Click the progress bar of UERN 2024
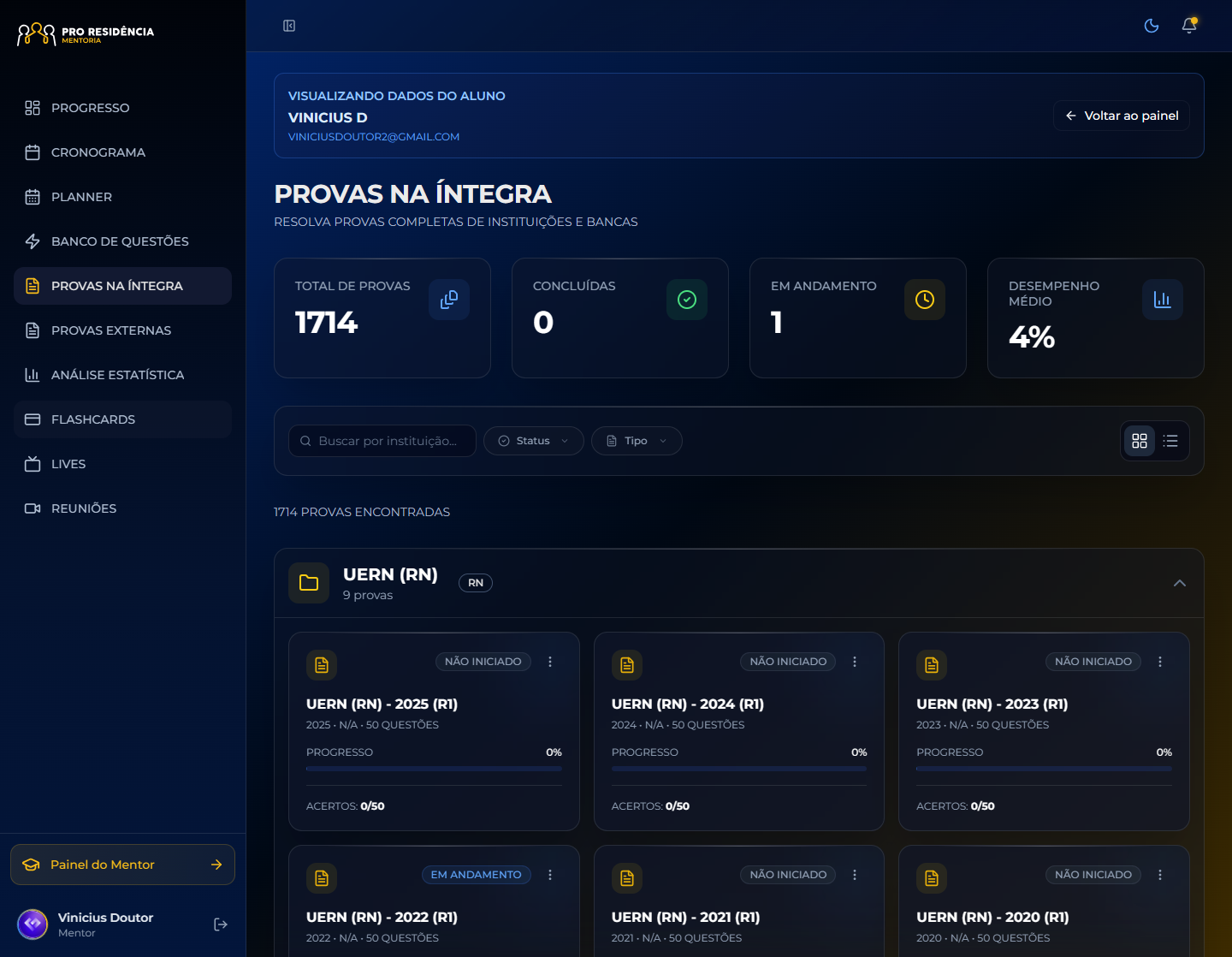Image resolution: width=1232 pixels, height=957 pixels. (739, 769)
